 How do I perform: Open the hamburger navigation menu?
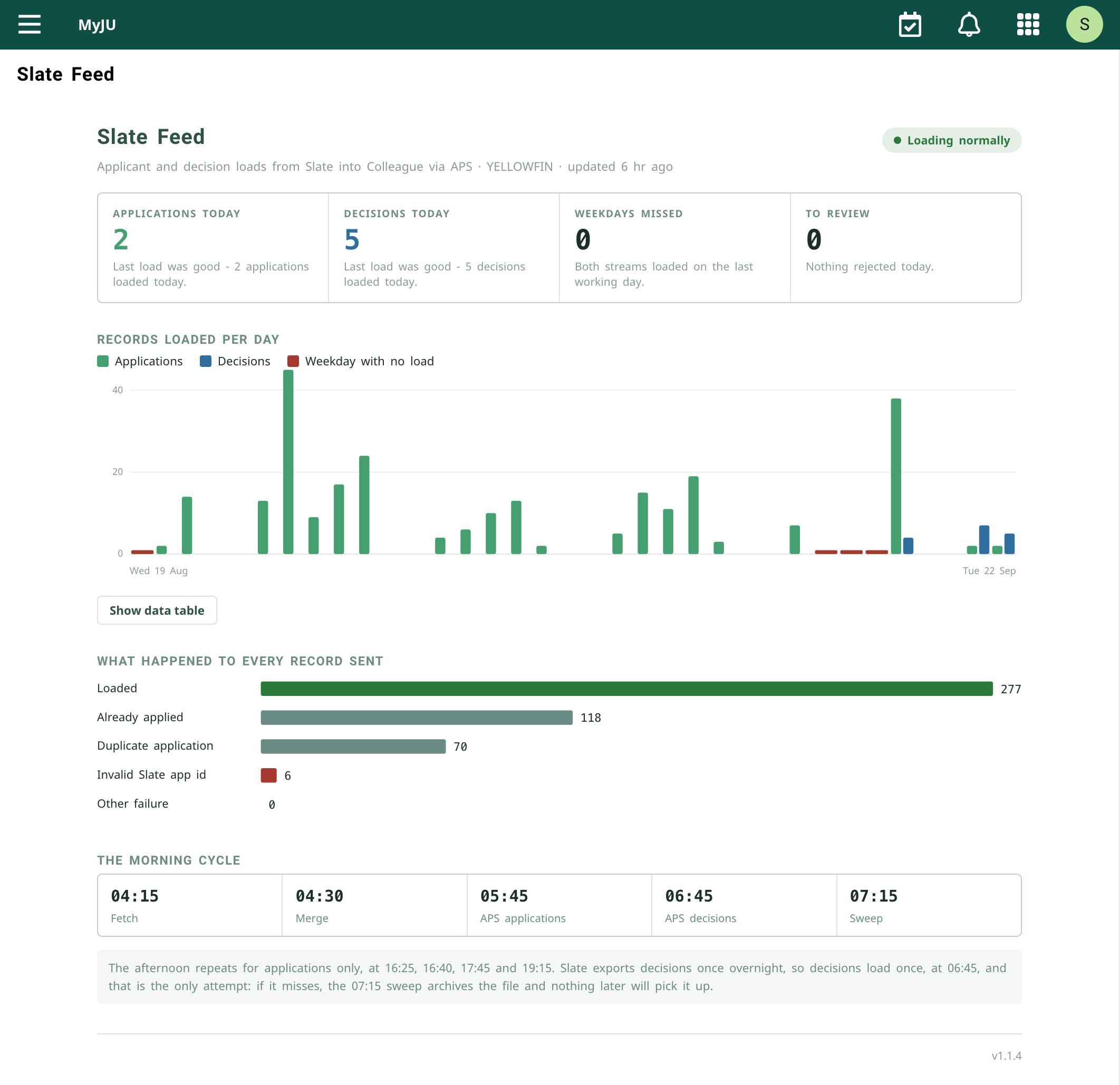[29, 25]
